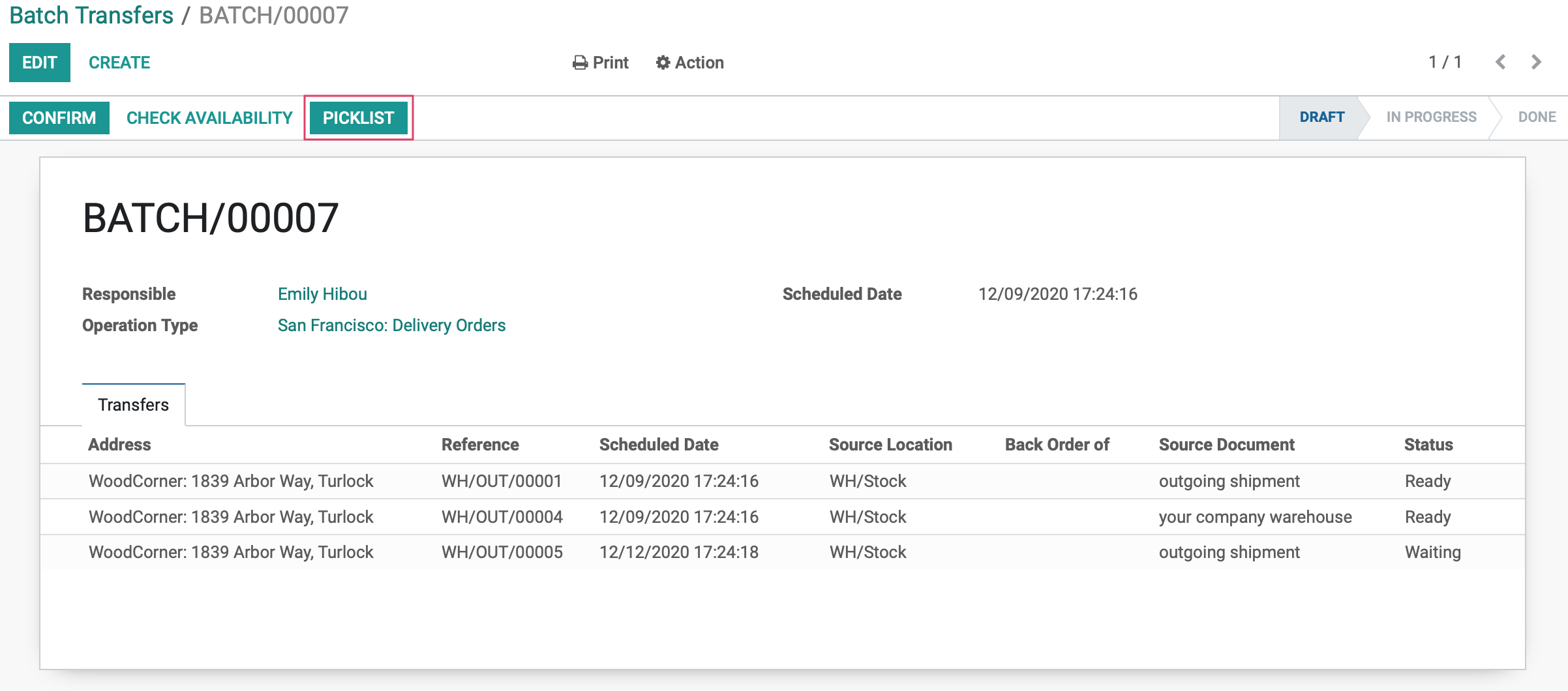Click the EDIT button
Screen dimensions: 1568x691
tap(40, 63)
